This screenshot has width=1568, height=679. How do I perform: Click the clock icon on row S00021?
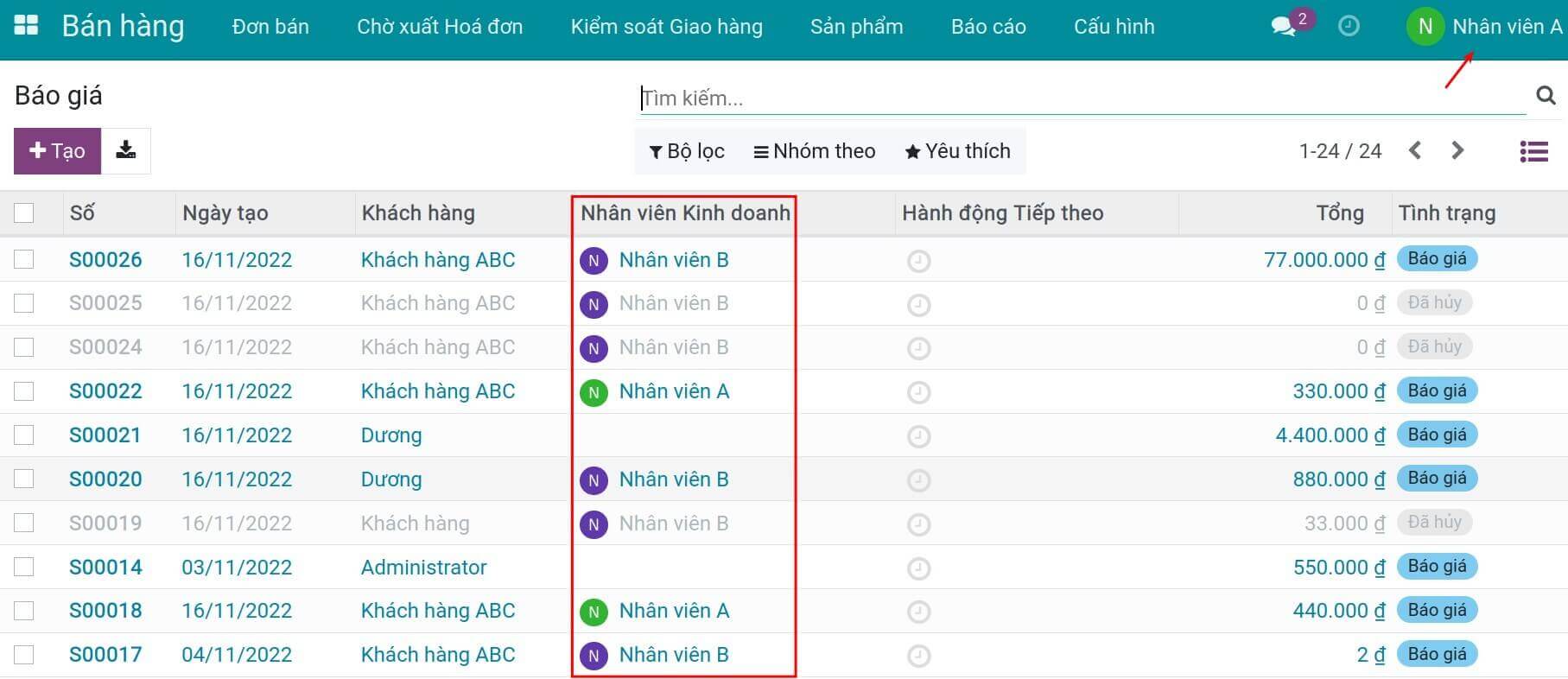tap(918, 435)
